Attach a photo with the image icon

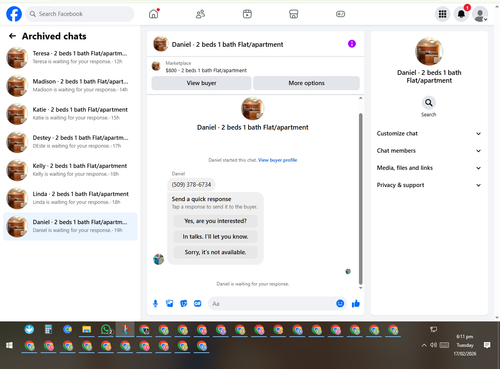coord(170,304)
